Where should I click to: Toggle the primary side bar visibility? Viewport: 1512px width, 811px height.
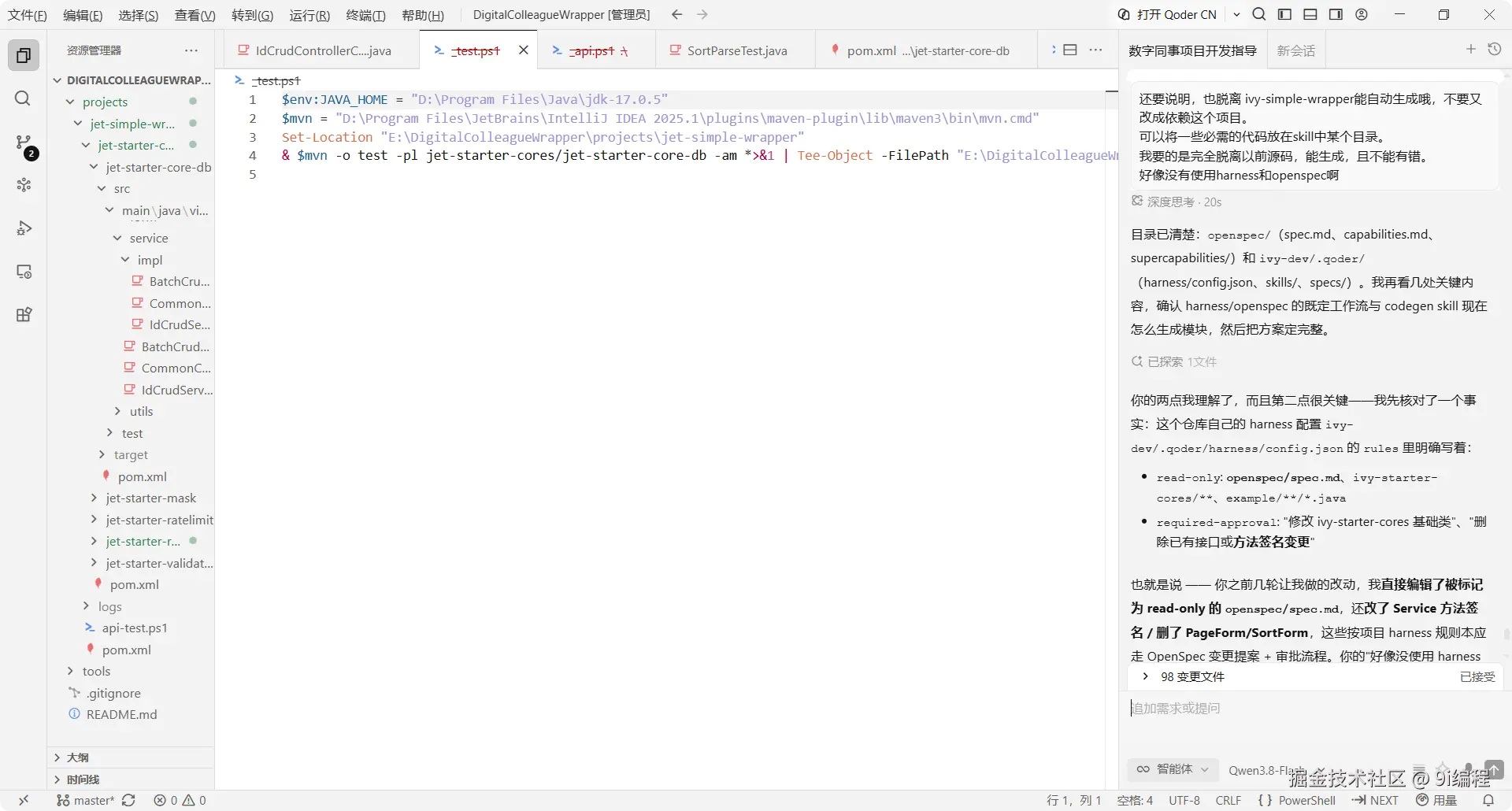click(x=1284, y=14)
